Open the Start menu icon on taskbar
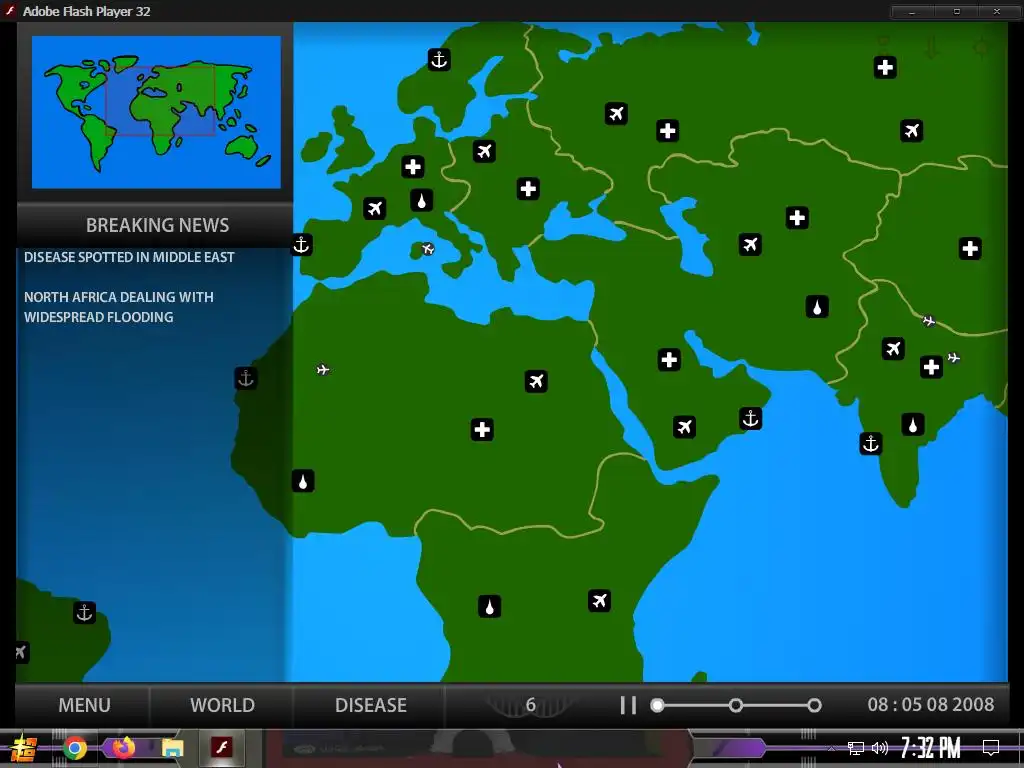The image size is (1024, 768). [24, 748]
